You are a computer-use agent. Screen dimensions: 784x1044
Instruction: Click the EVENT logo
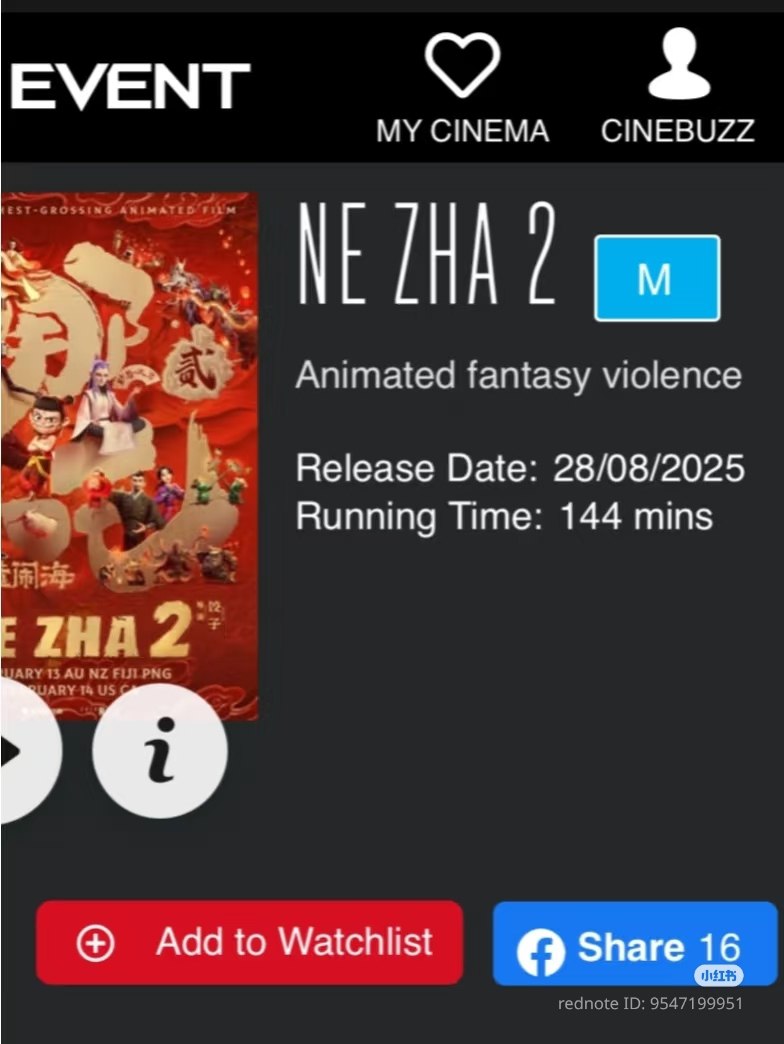coord(130,85)
